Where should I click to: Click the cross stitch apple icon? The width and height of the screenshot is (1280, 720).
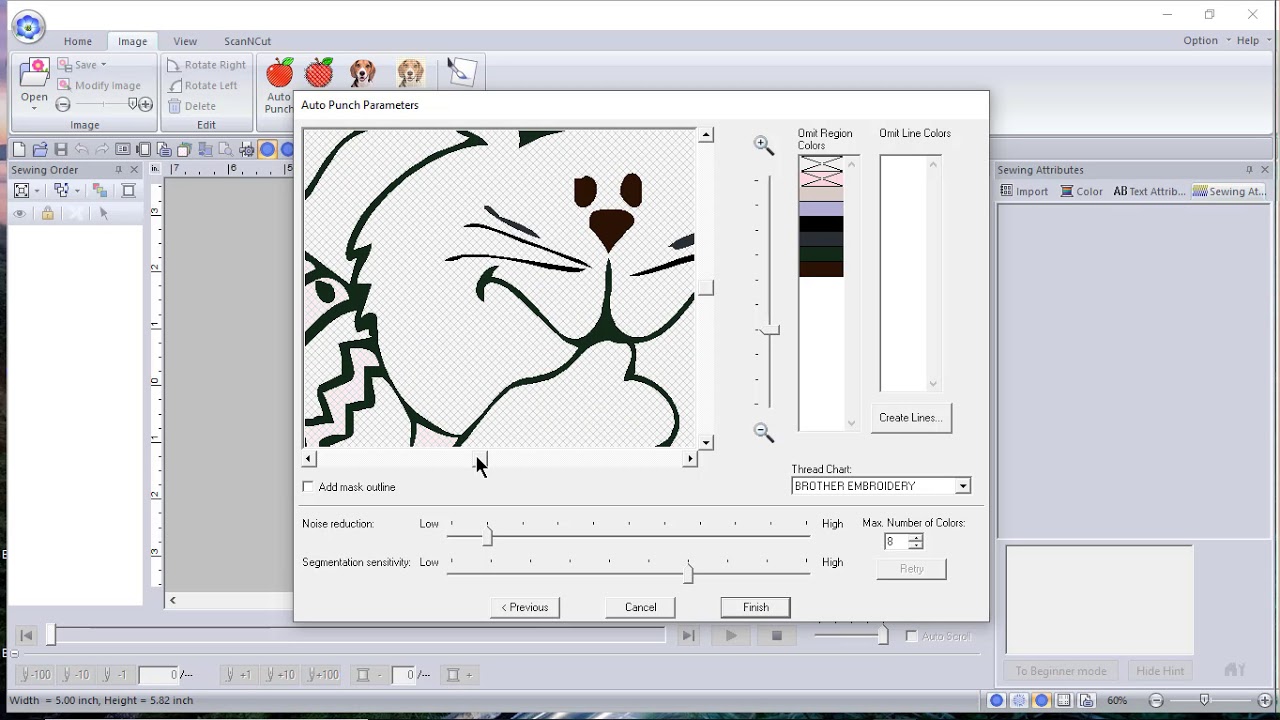pyautogui.click(x=319, y=72)
